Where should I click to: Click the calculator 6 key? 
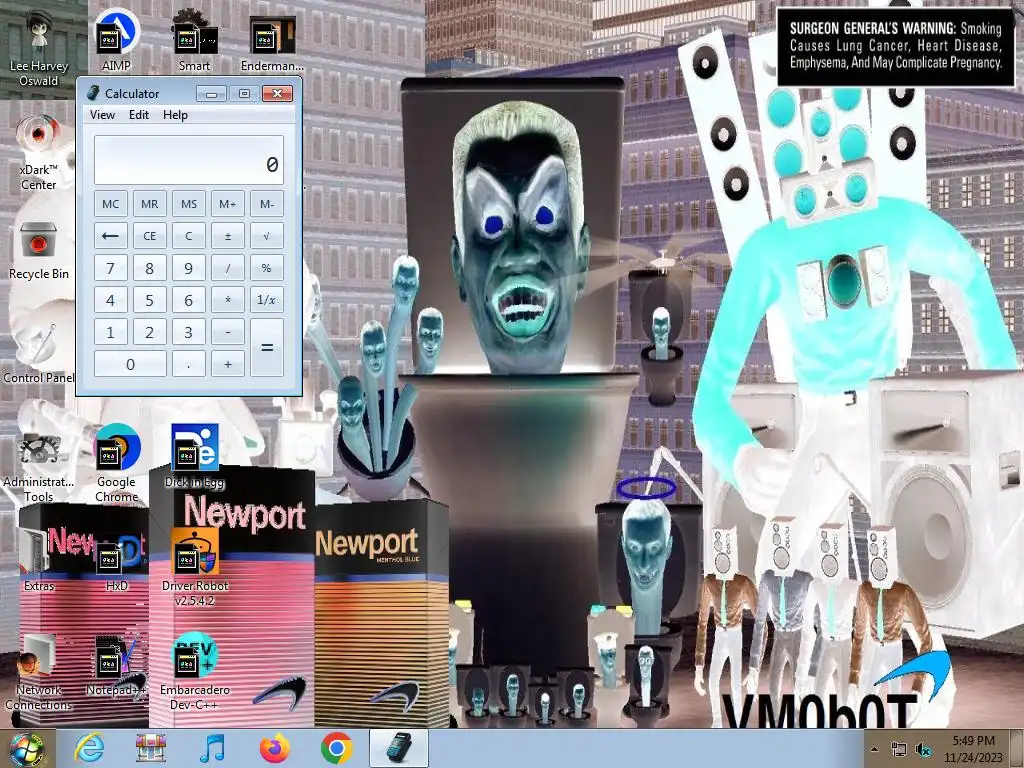189,300
